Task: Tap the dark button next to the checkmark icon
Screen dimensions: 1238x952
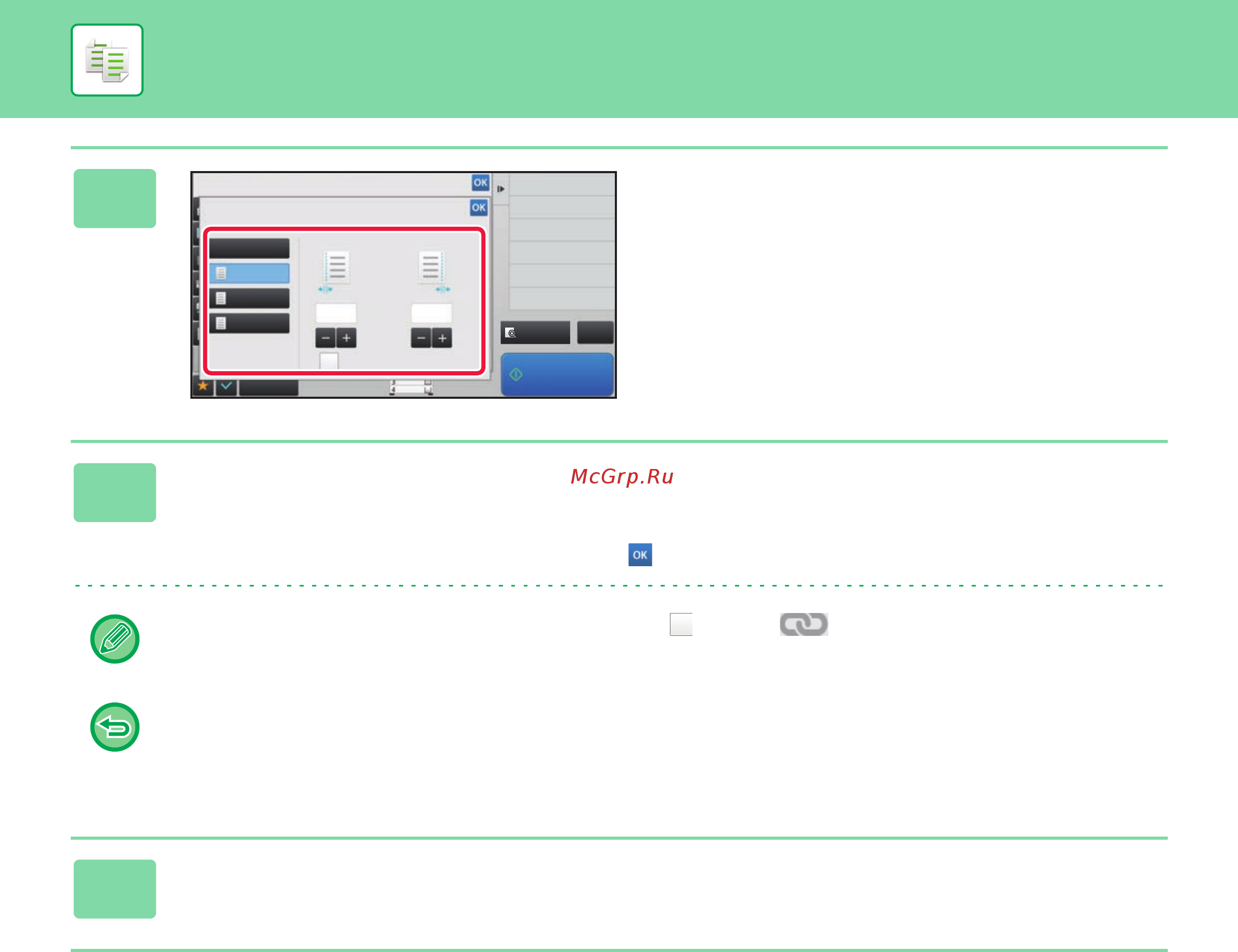Action: click(x=269, y=387)
